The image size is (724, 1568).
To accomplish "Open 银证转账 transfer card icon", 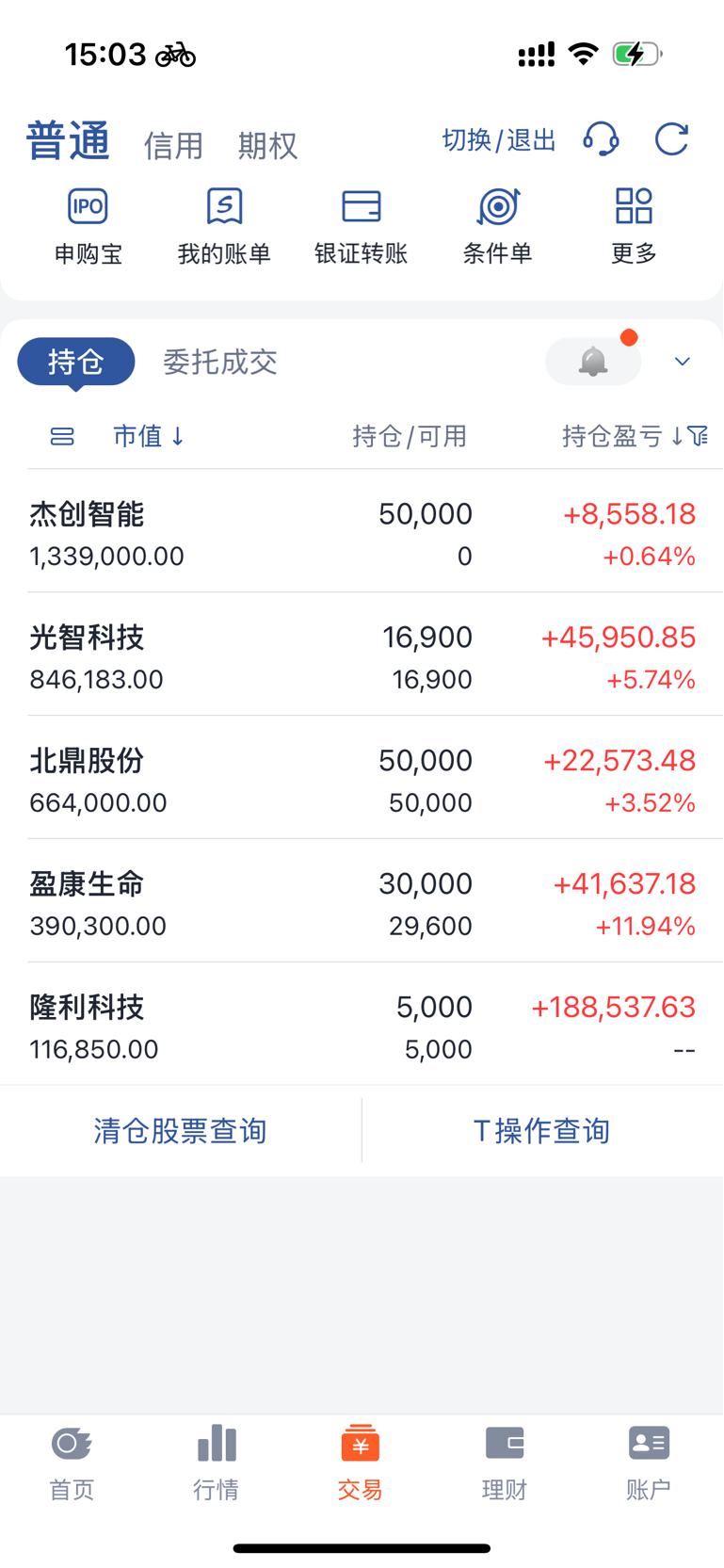I will click(361, 206).
